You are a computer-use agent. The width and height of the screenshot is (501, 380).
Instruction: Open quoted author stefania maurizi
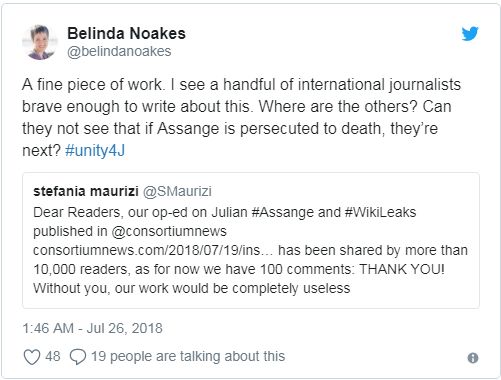coord(86,191)
